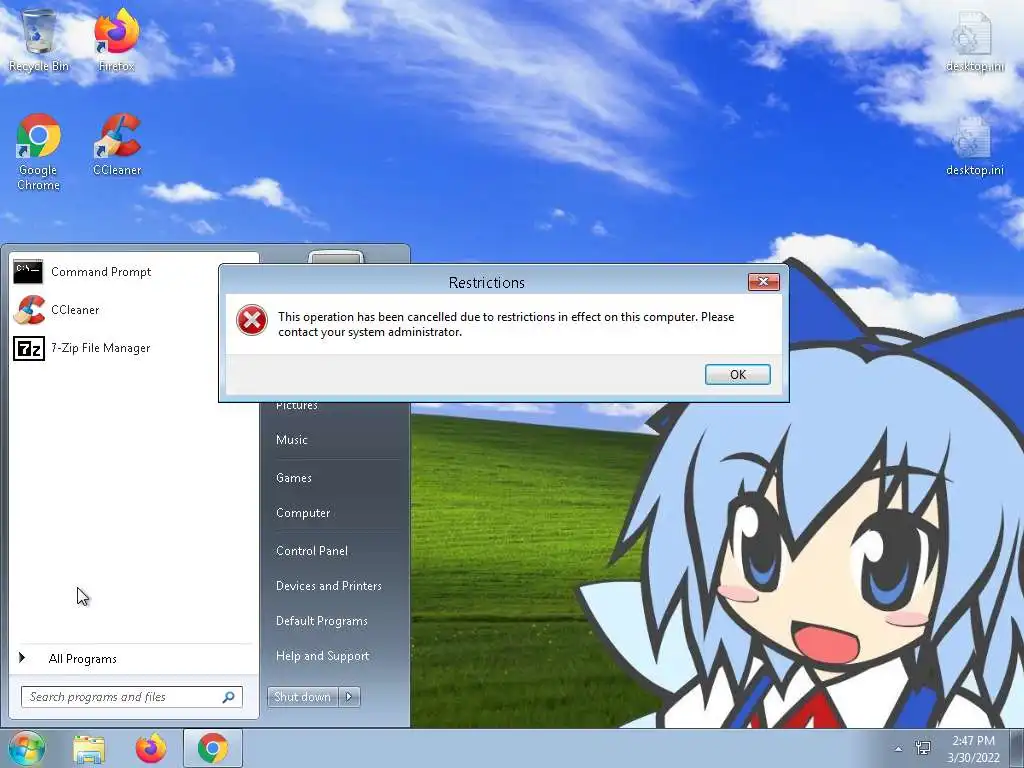The width and height of the screenshot is (1024, 768).
Task: Show hidden tray icons arrow
Action: click(899, 749)
